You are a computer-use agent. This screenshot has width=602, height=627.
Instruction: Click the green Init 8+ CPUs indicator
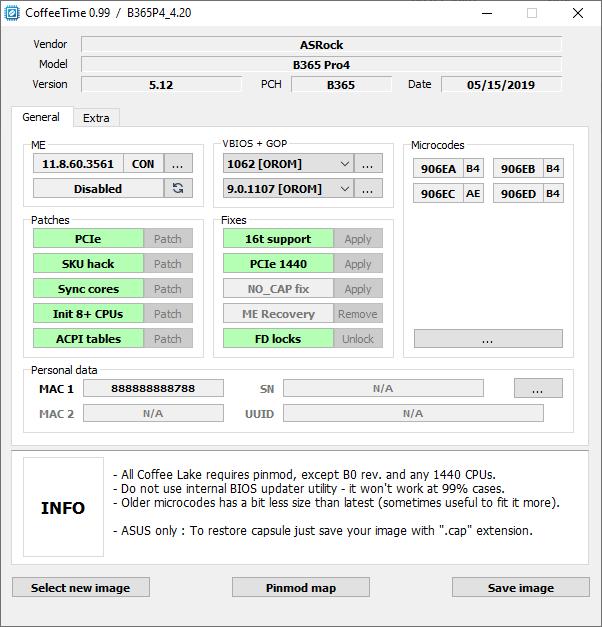click(x=88, y=314)
